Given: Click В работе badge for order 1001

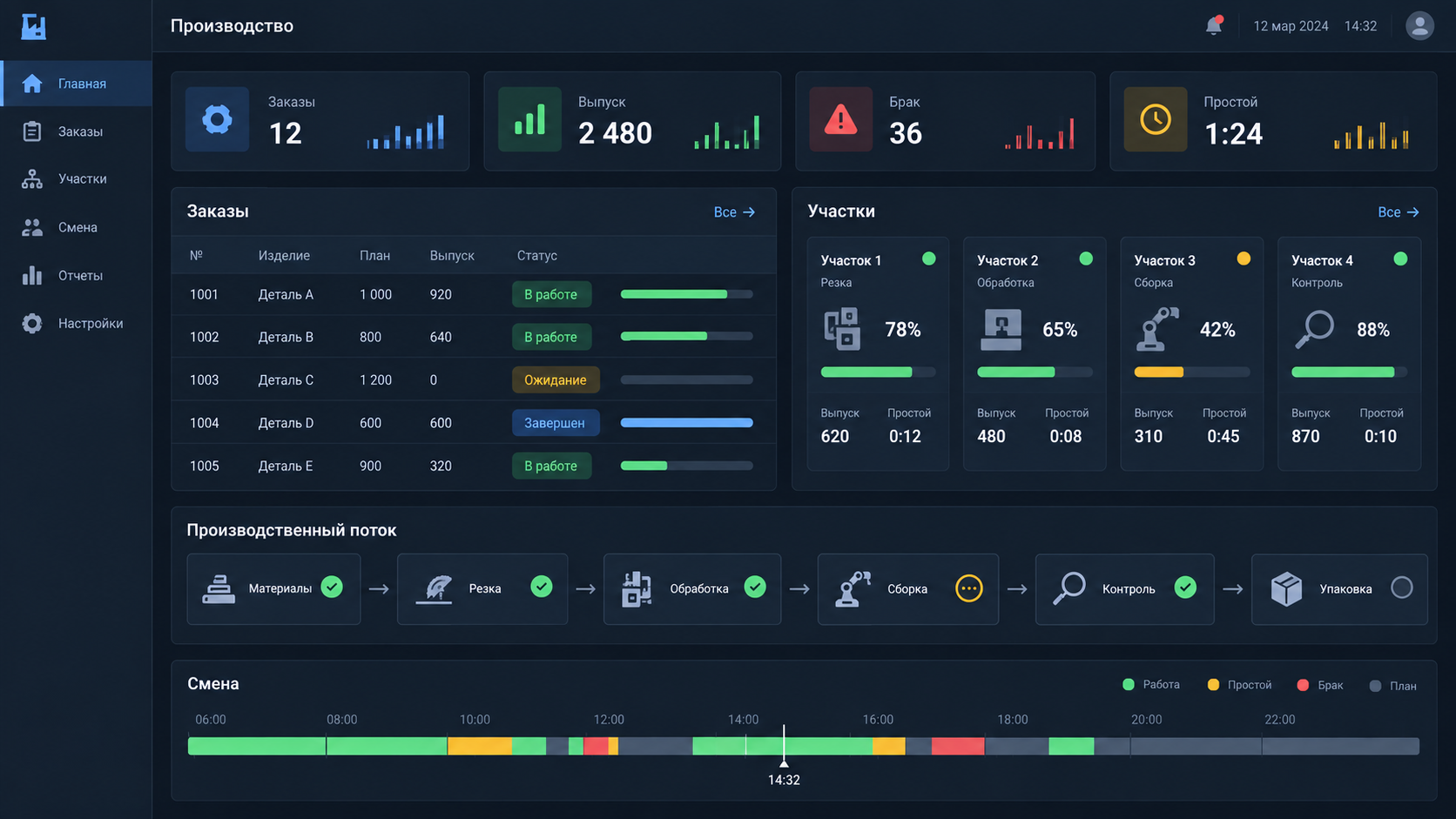Looking at the screenshot, I should point(551,294).
